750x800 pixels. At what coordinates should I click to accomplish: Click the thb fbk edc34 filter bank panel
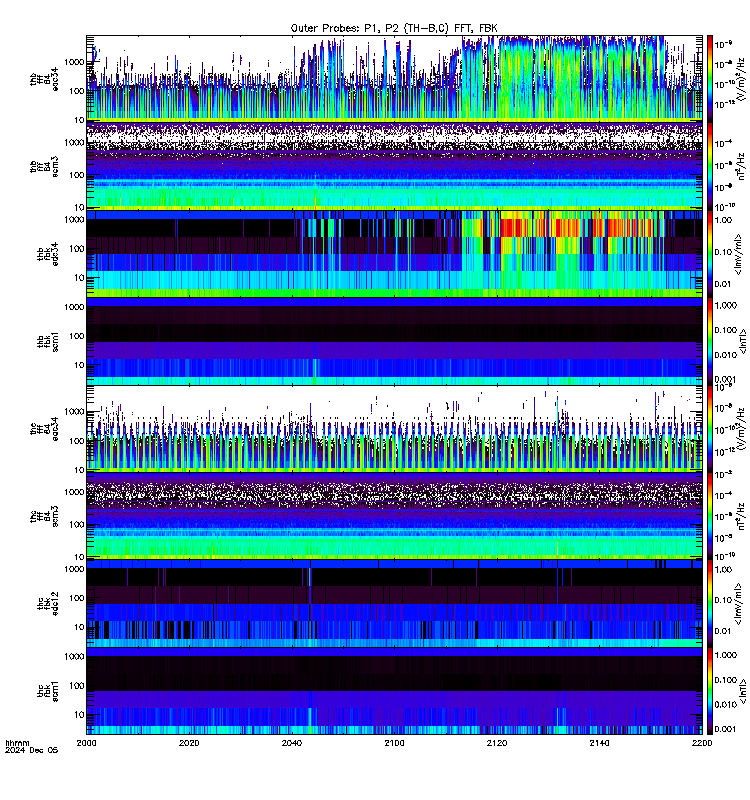(x=394, y=254)
